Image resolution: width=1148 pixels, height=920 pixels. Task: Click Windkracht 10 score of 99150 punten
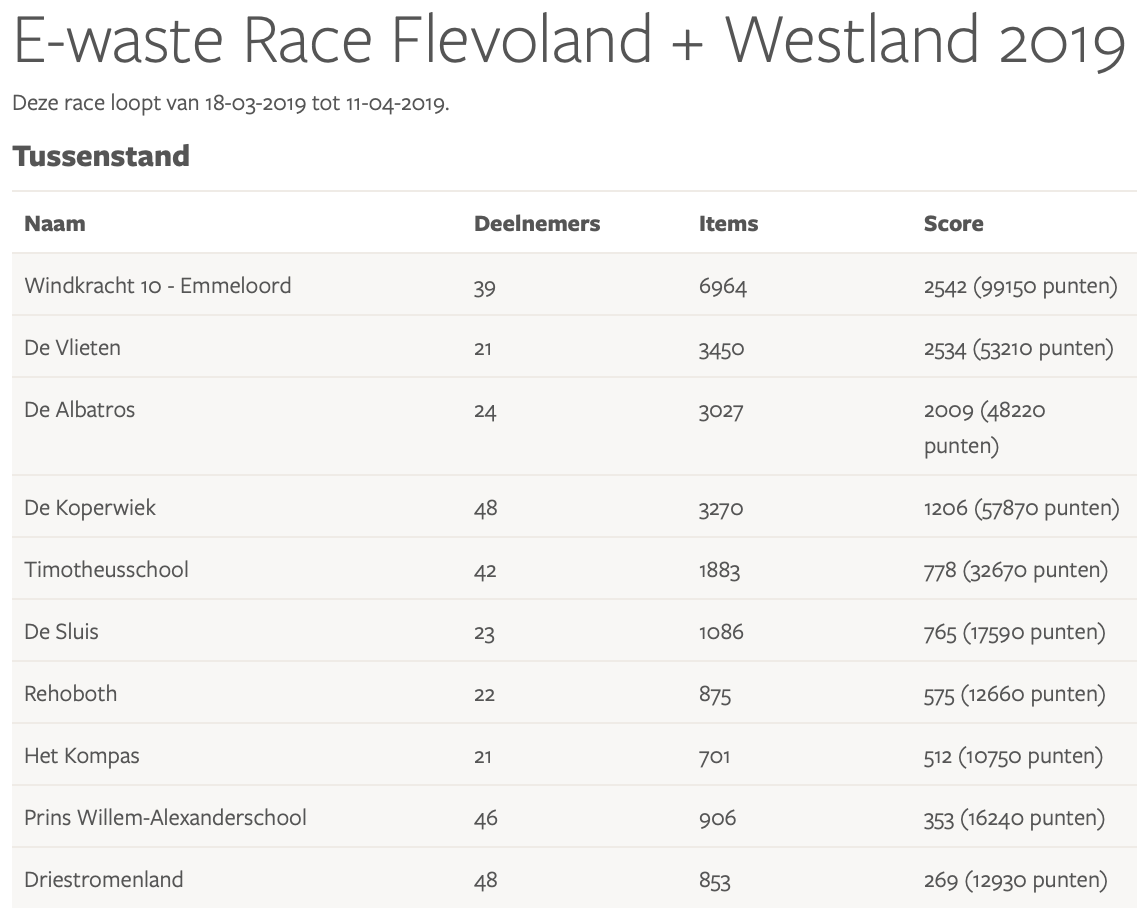point(1020,287)
